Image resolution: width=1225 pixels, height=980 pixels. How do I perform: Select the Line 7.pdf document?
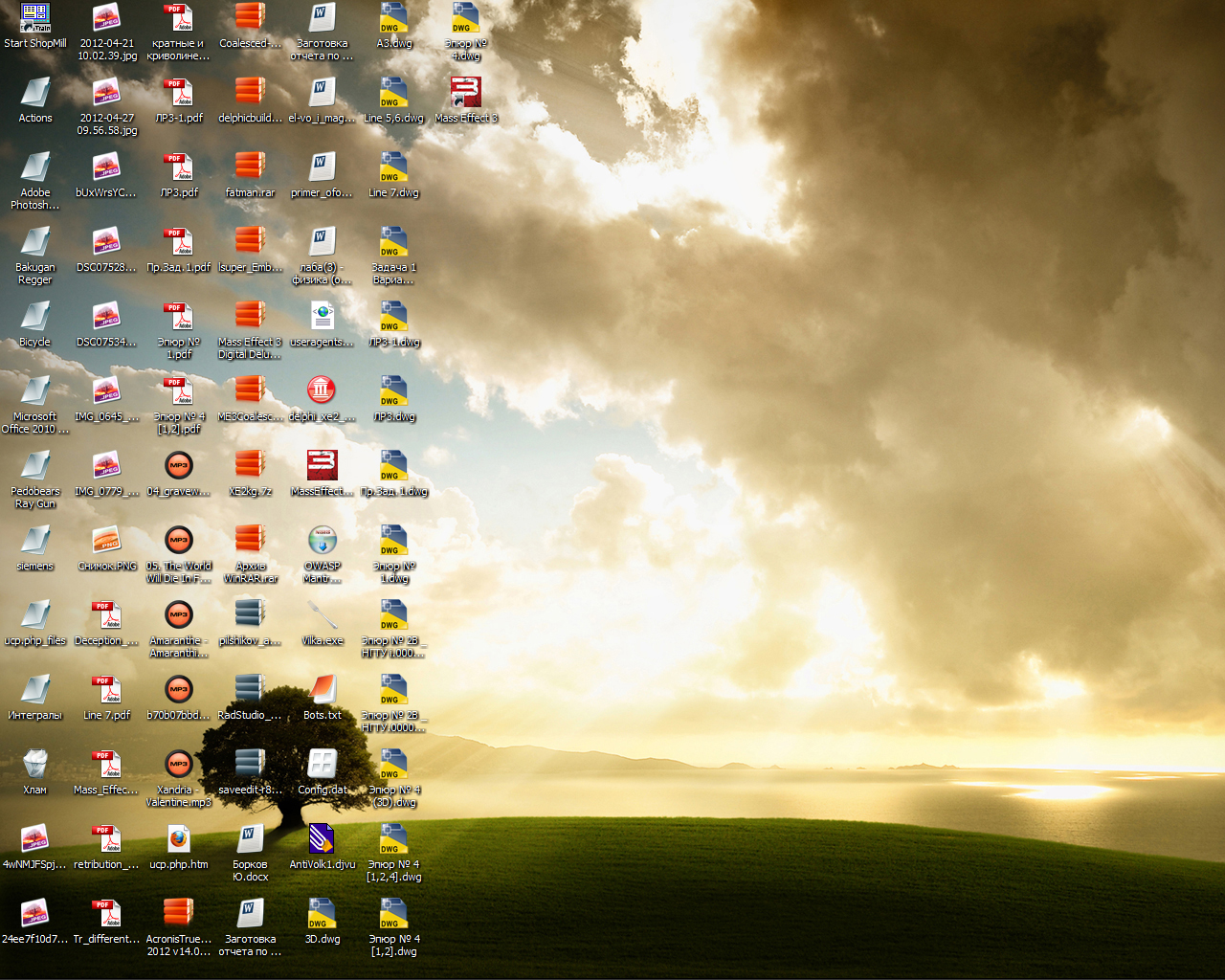coord(107,698)
